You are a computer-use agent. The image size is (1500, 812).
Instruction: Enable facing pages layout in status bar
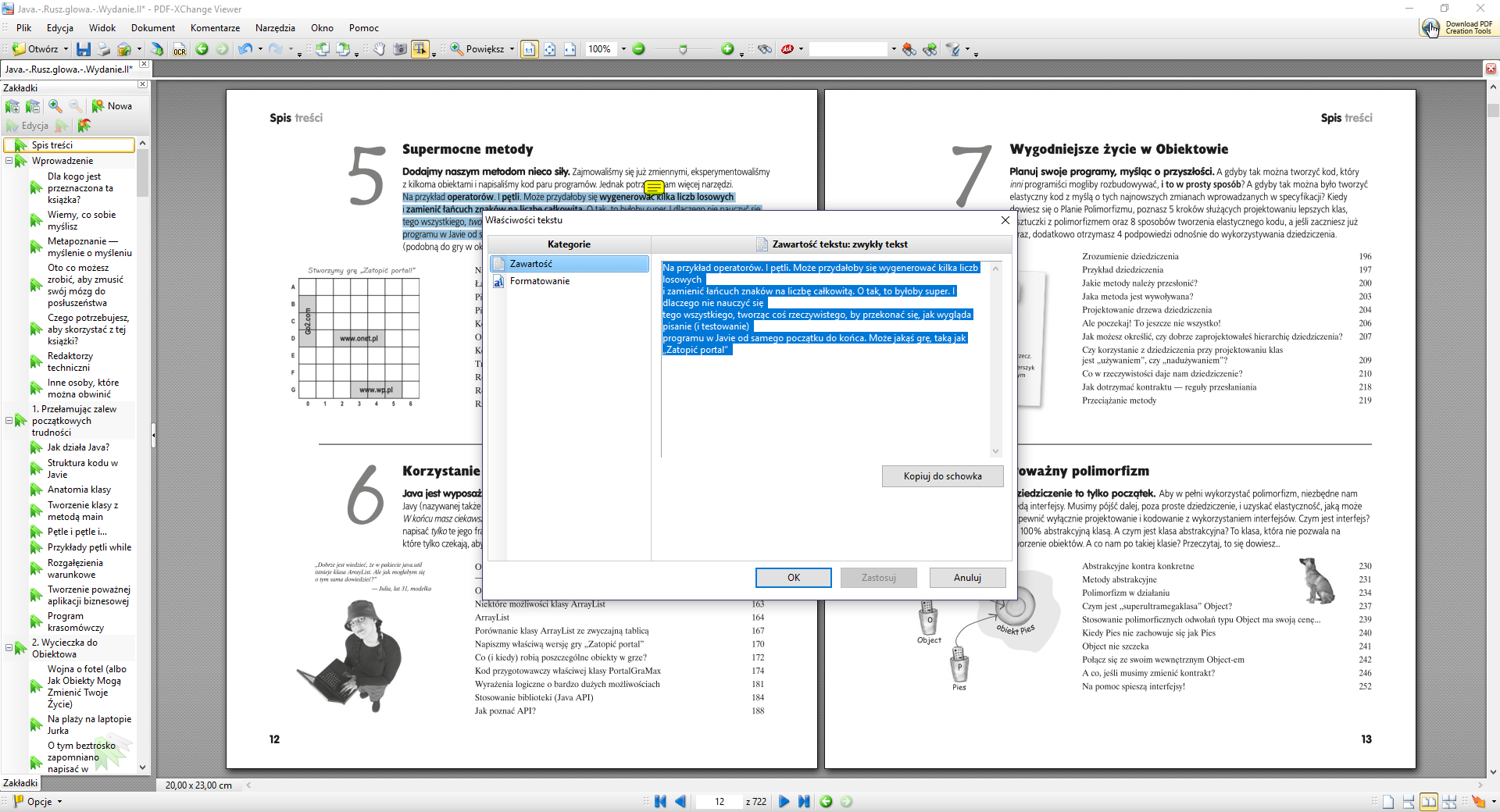click(x=1428, y=801)
